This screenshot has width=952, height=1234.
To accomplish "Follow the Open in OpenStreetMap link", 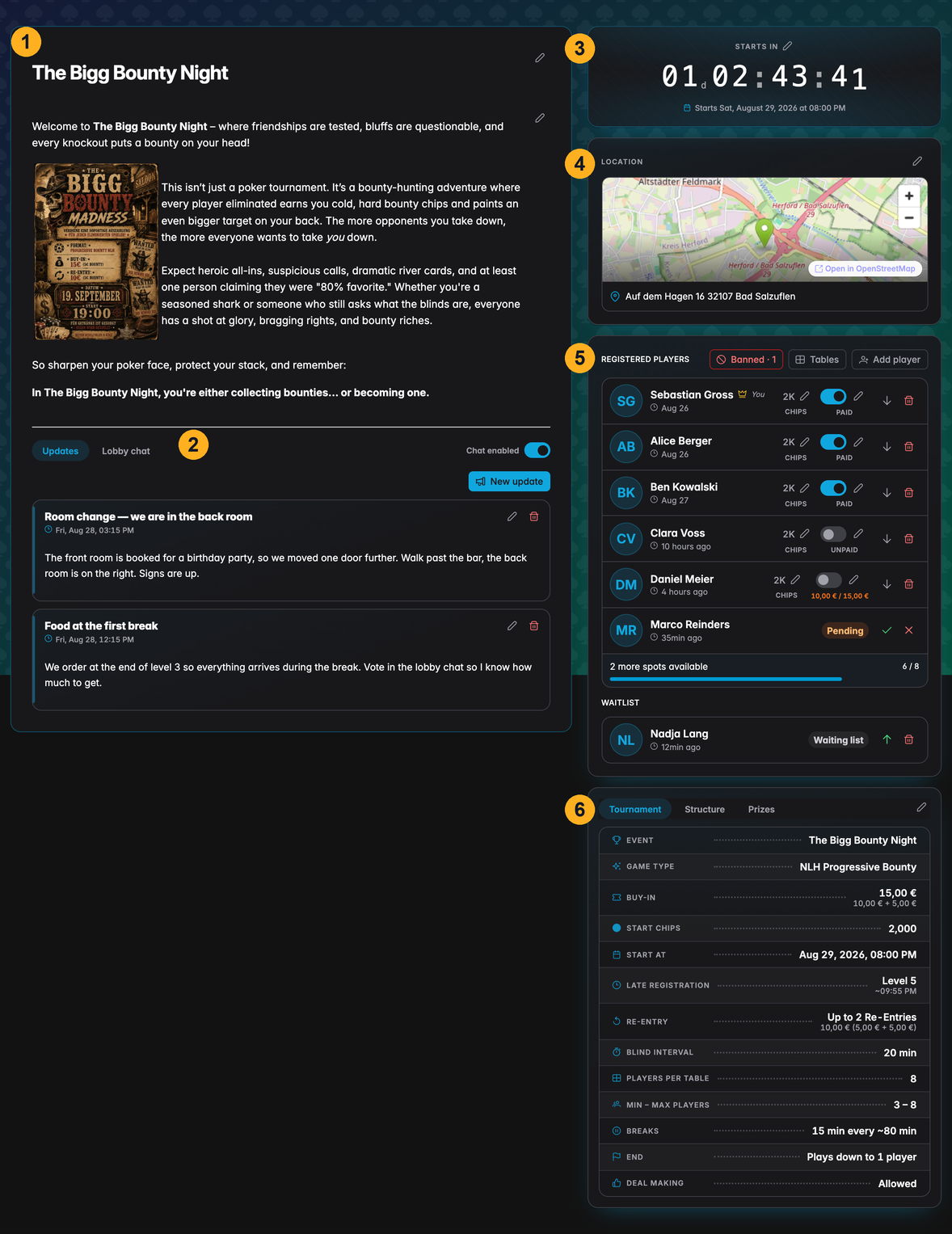I will click(865, 269).
